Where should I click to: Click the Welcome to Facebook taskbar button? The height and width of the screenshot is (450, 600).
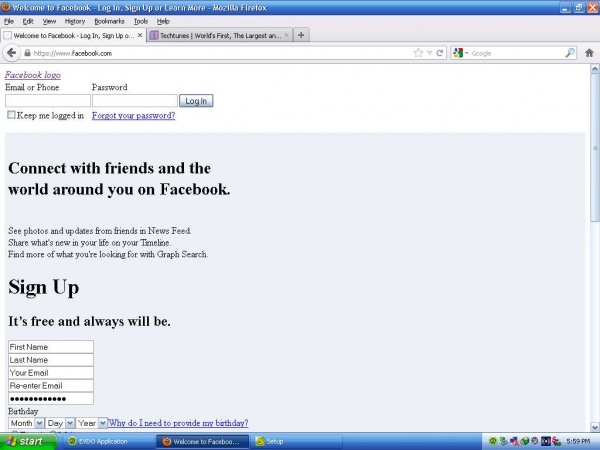tap(203, 441)
